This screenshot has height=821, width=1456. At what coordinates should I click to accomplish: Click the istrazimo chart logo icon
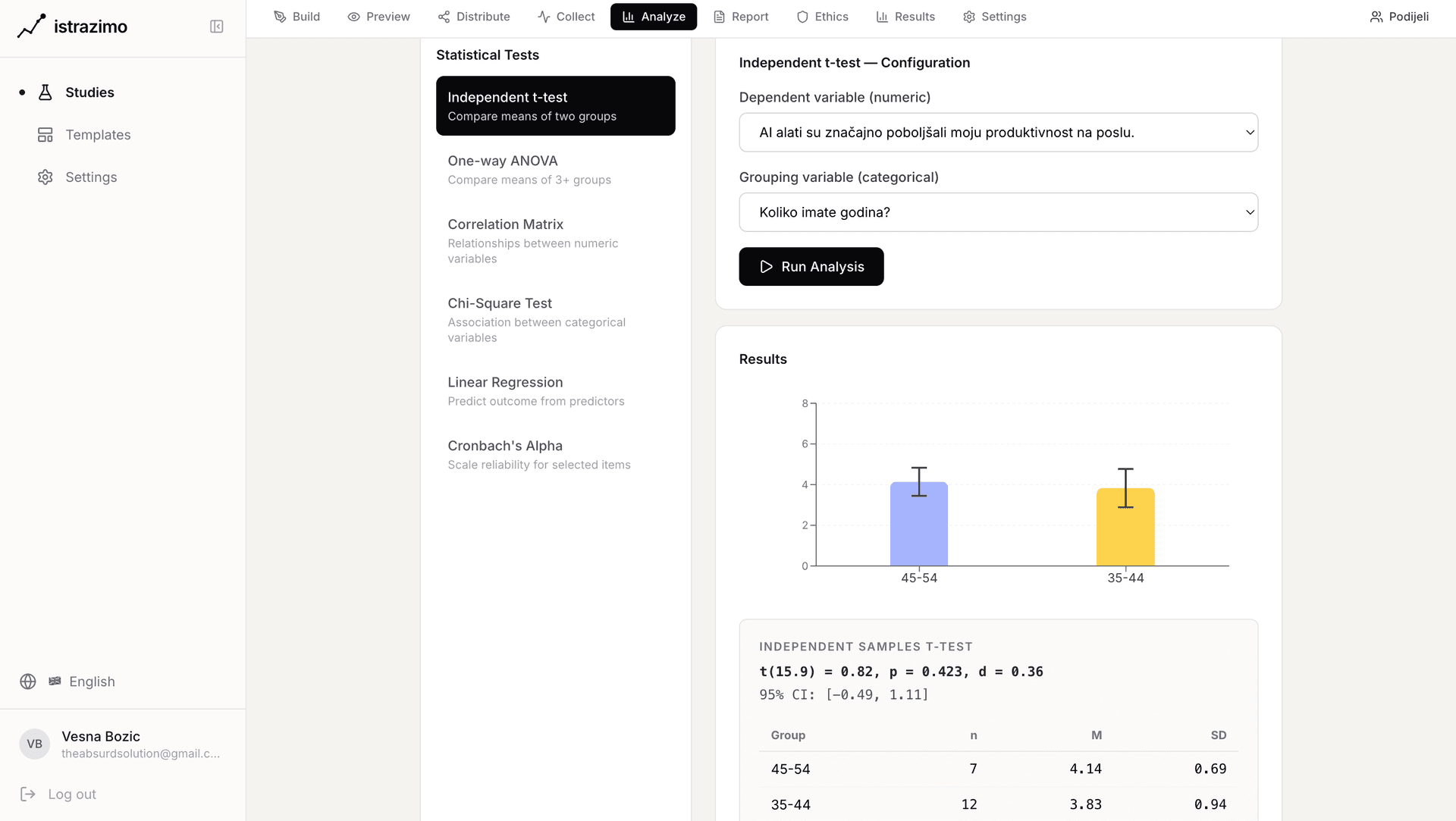[x=31, y=27]
